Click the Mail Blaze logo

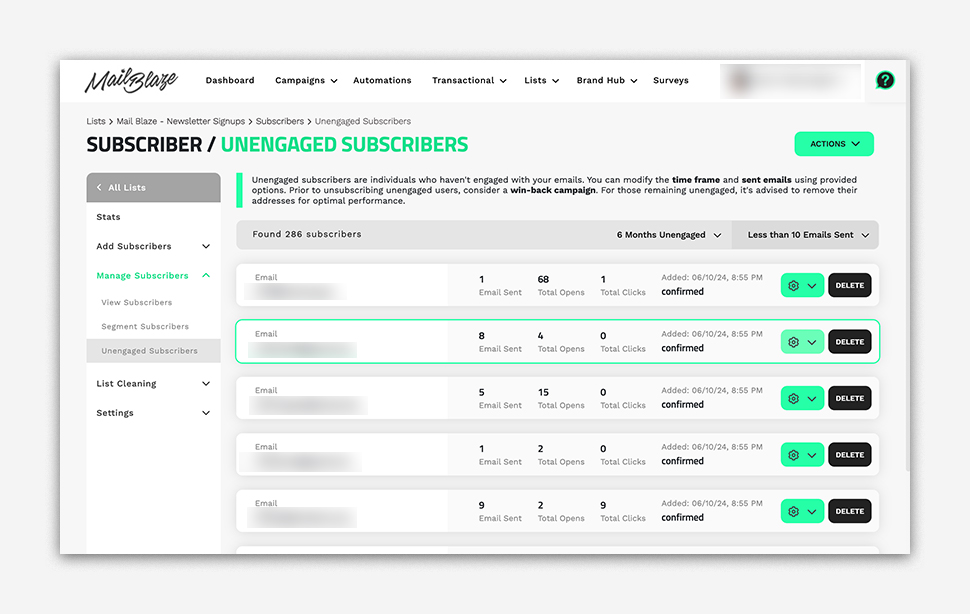[x=131, y=81]
